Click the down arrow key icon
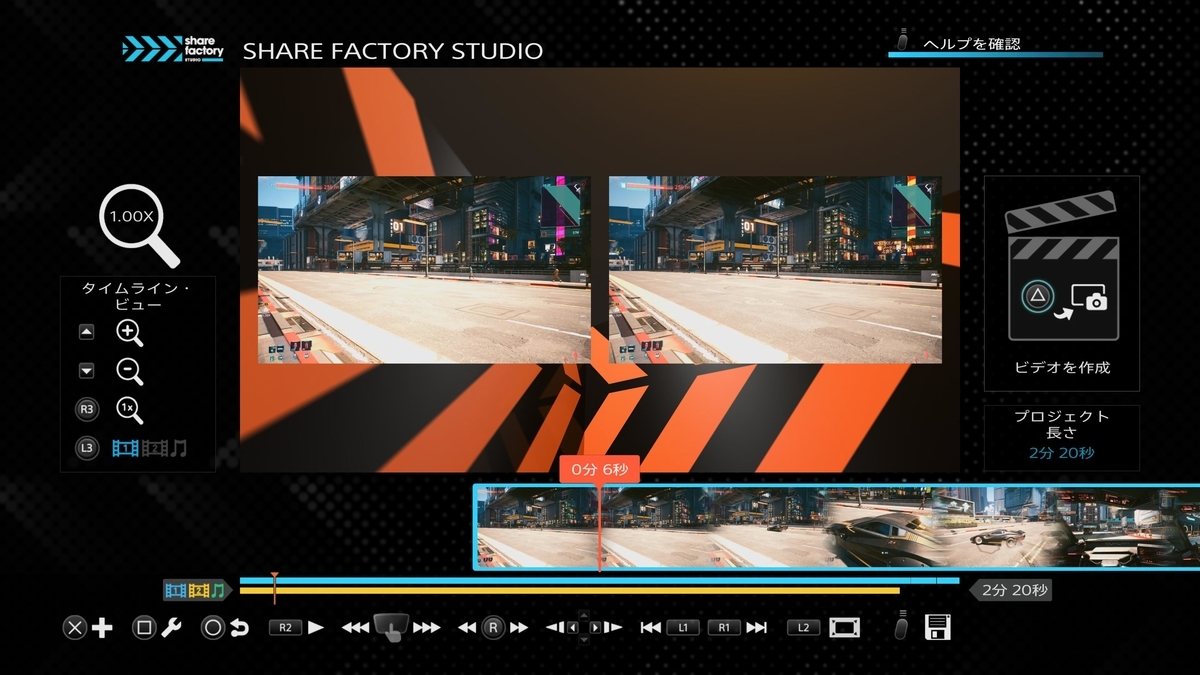Screen dimensions: 1200x675 (87, 371)
